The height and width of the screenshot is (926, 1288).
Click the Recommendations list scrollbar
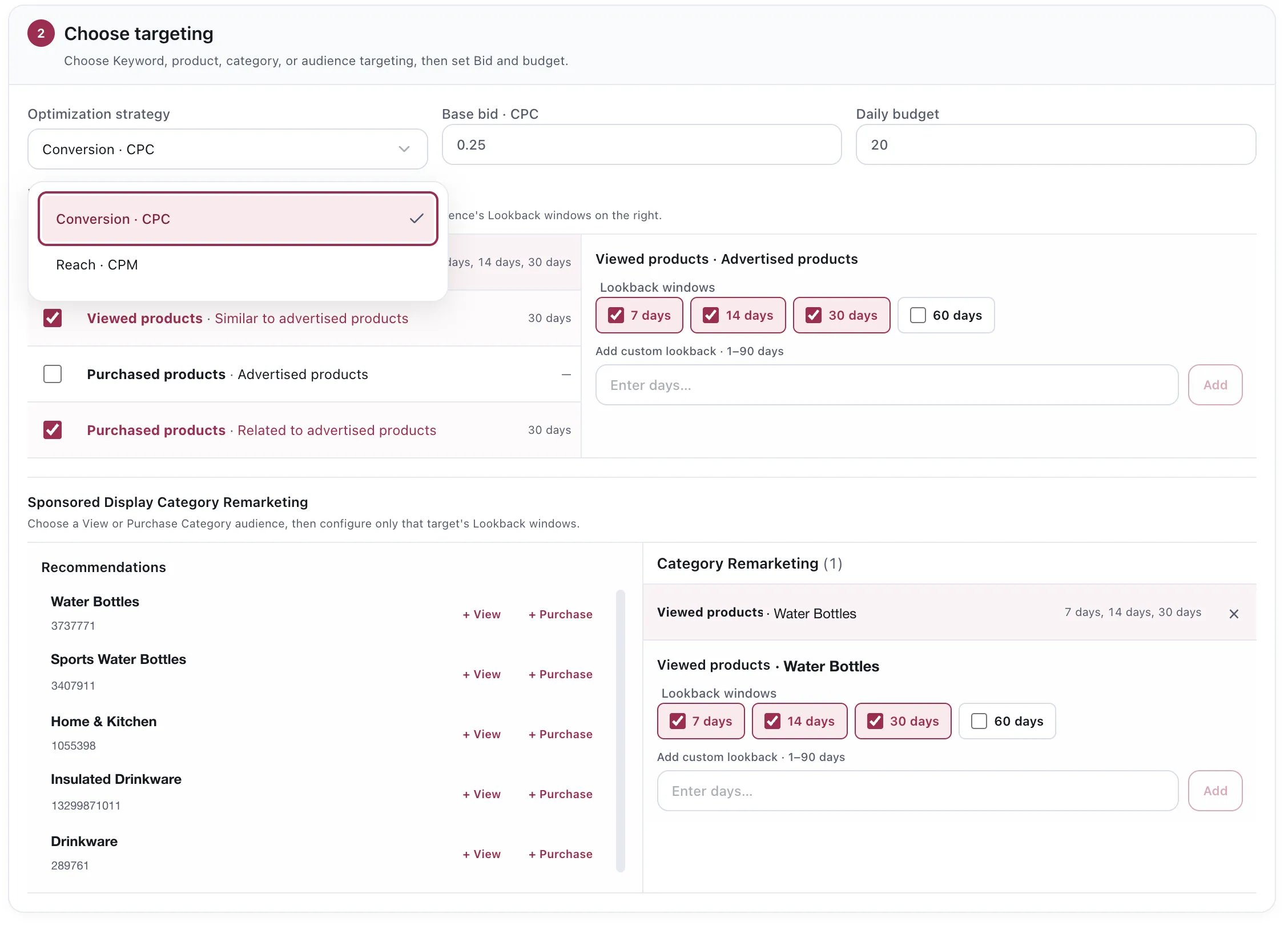click(x=621, y=731)
